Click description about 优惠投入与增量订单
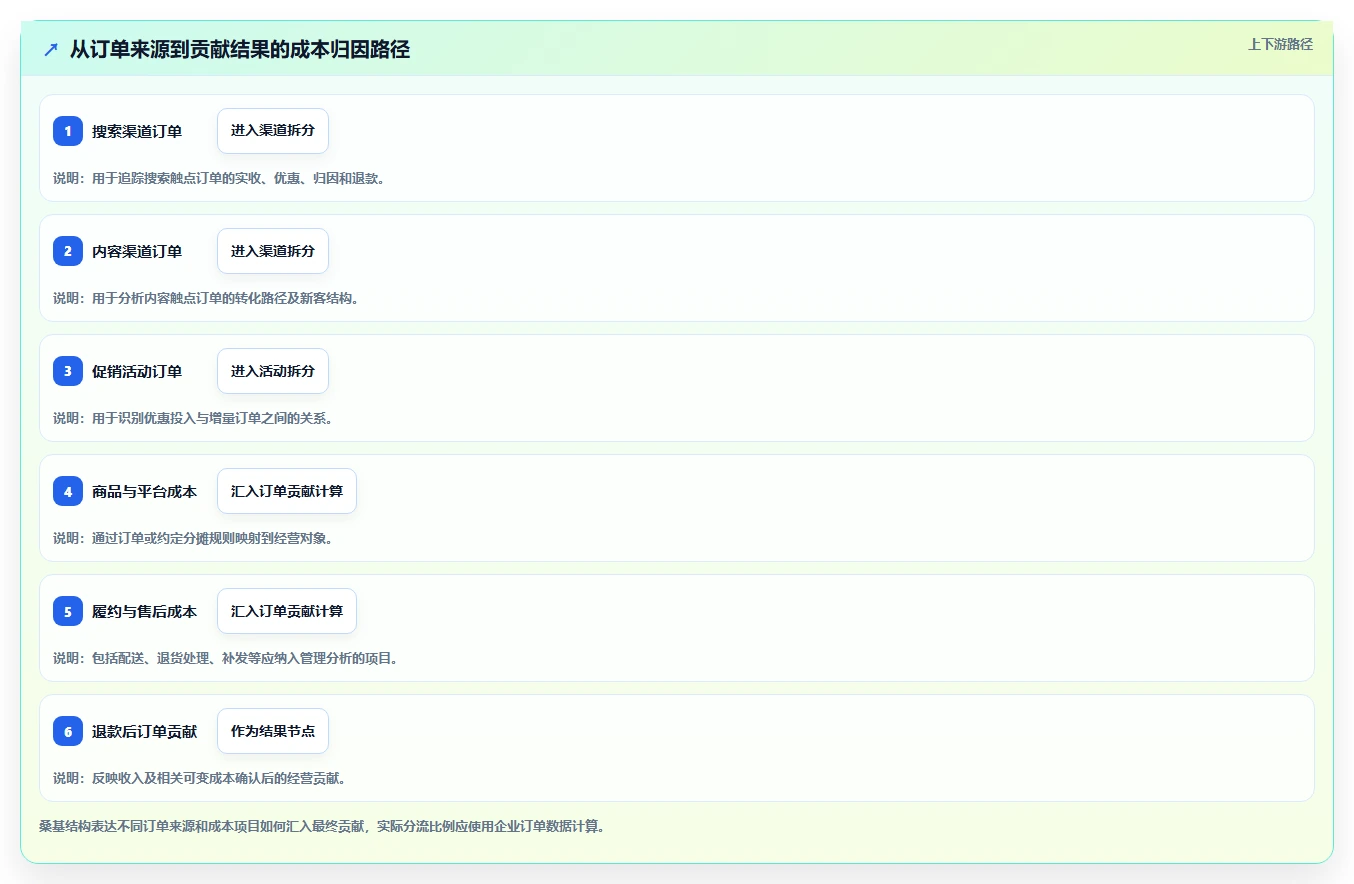The height and width of the screenshot is (884, 1354). 193,418
